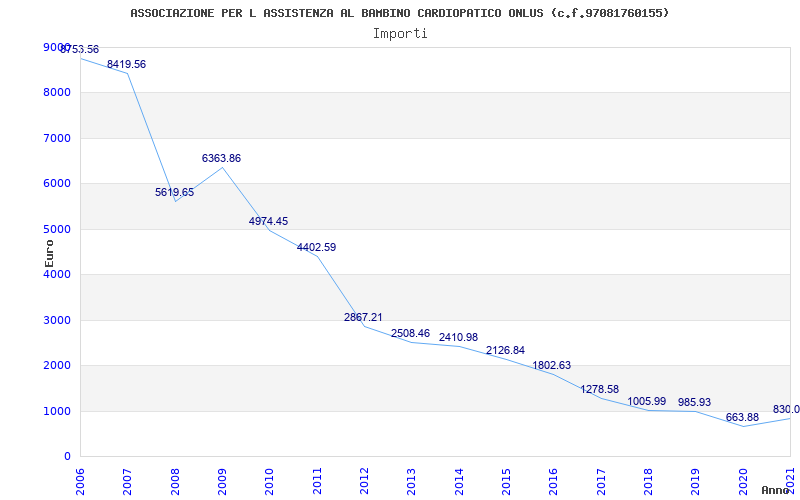
Task: Click the data label 5619.65
Action: (x=174, y=192)
